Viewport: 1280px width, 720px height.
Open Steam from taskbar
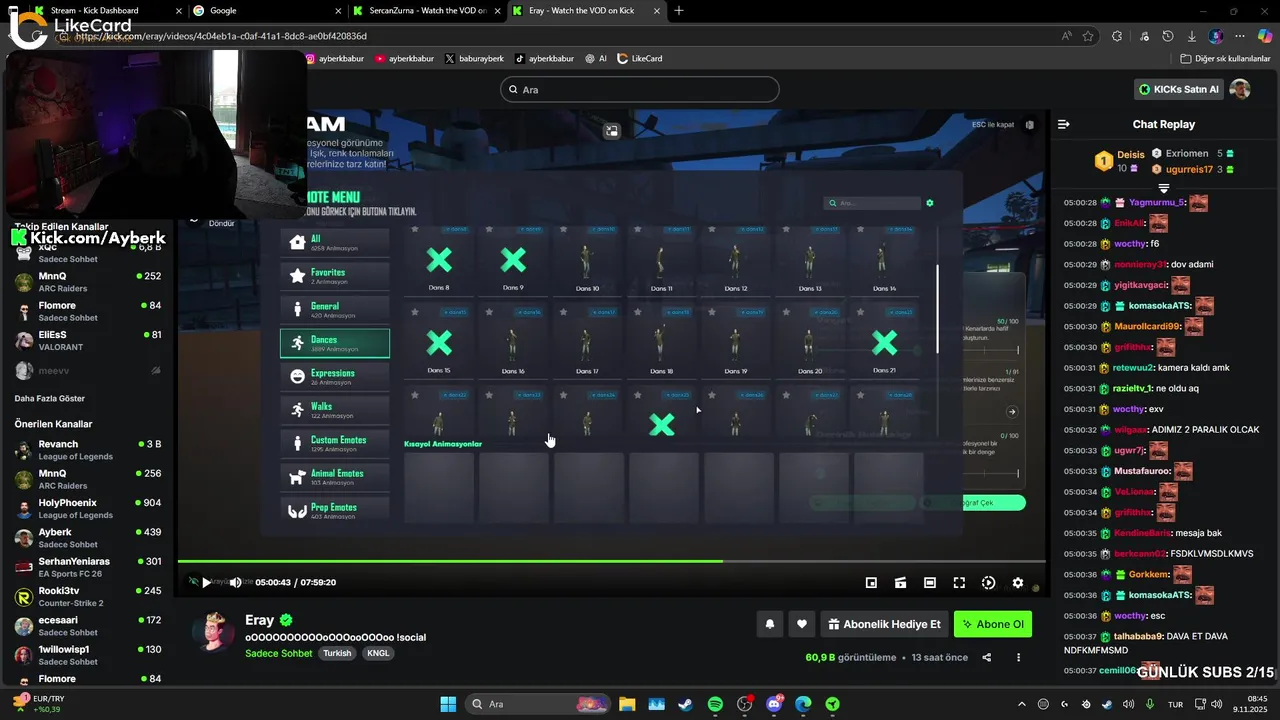686,704
